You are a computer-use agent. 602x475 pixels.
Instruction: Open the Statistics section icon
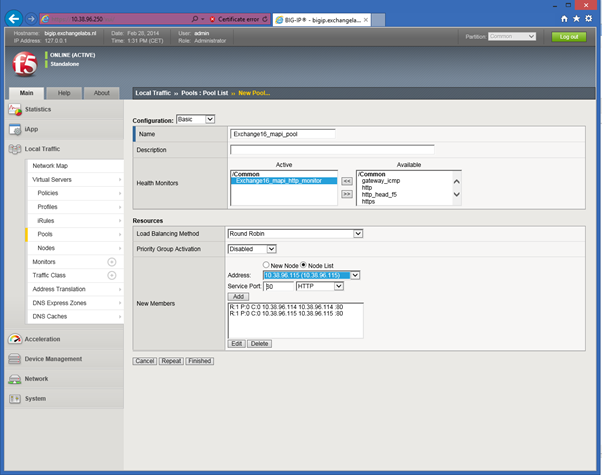[15, 109]
